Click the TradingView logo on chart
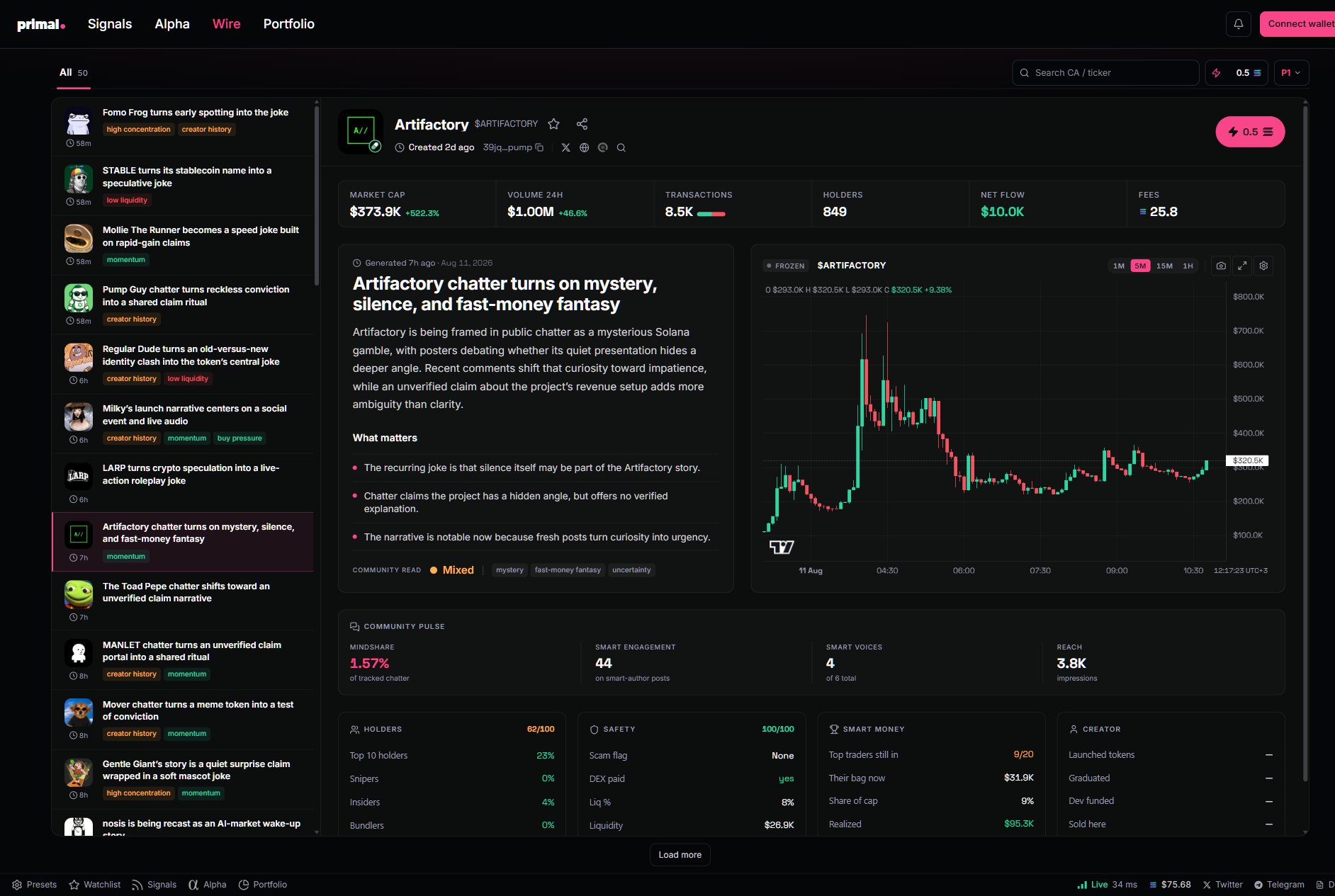The image size is (1335, 896). tap(782, 547)
